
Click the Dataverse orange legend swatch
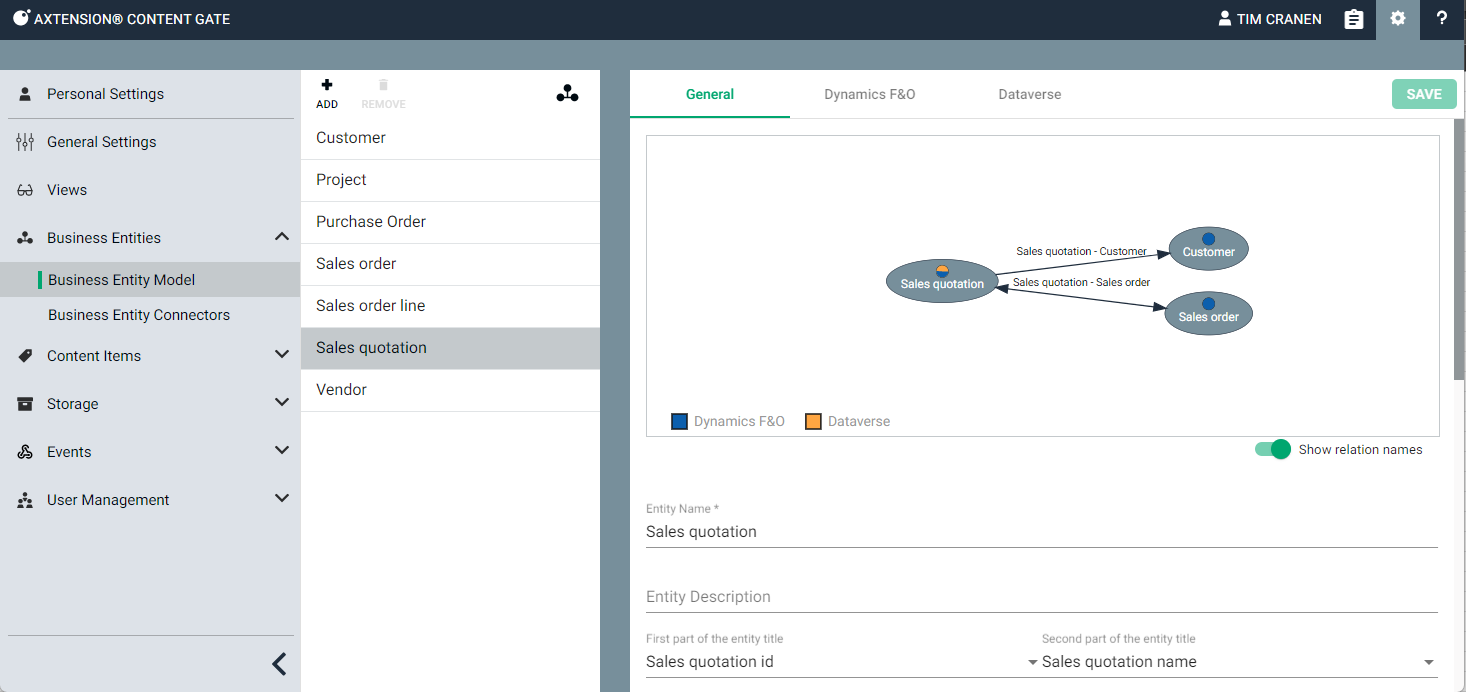point(813,422)
